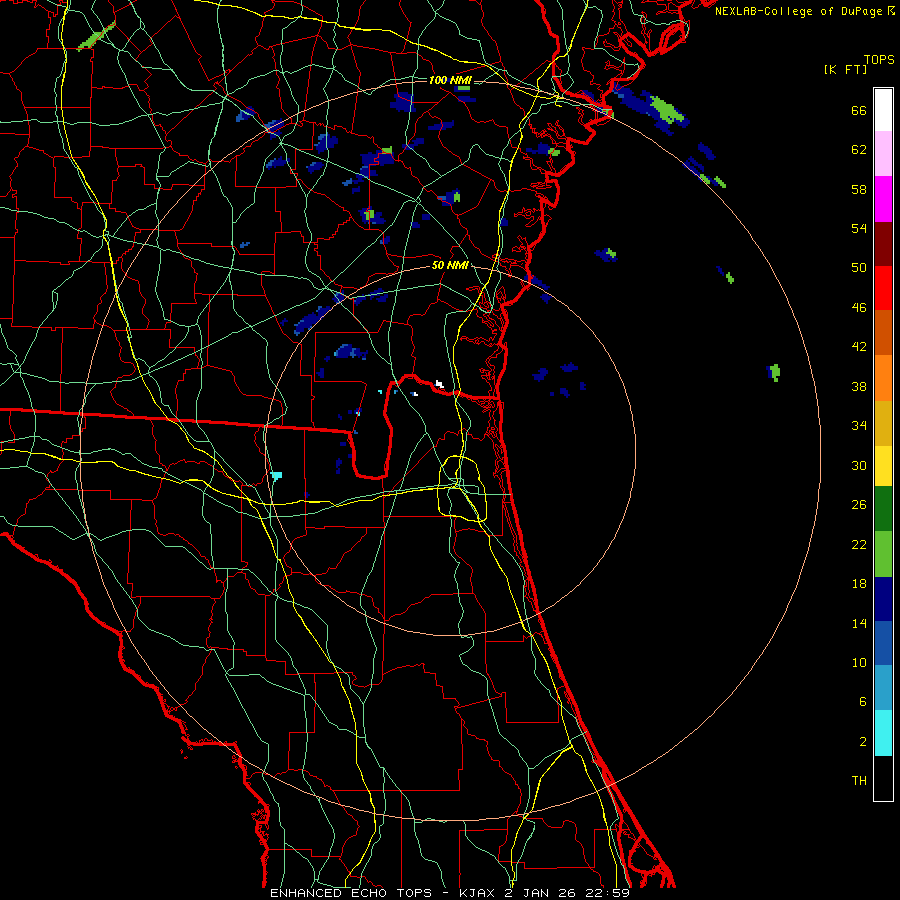
Task: Click the green streak echo in the northwest corner
Action: tap(96, 36)
